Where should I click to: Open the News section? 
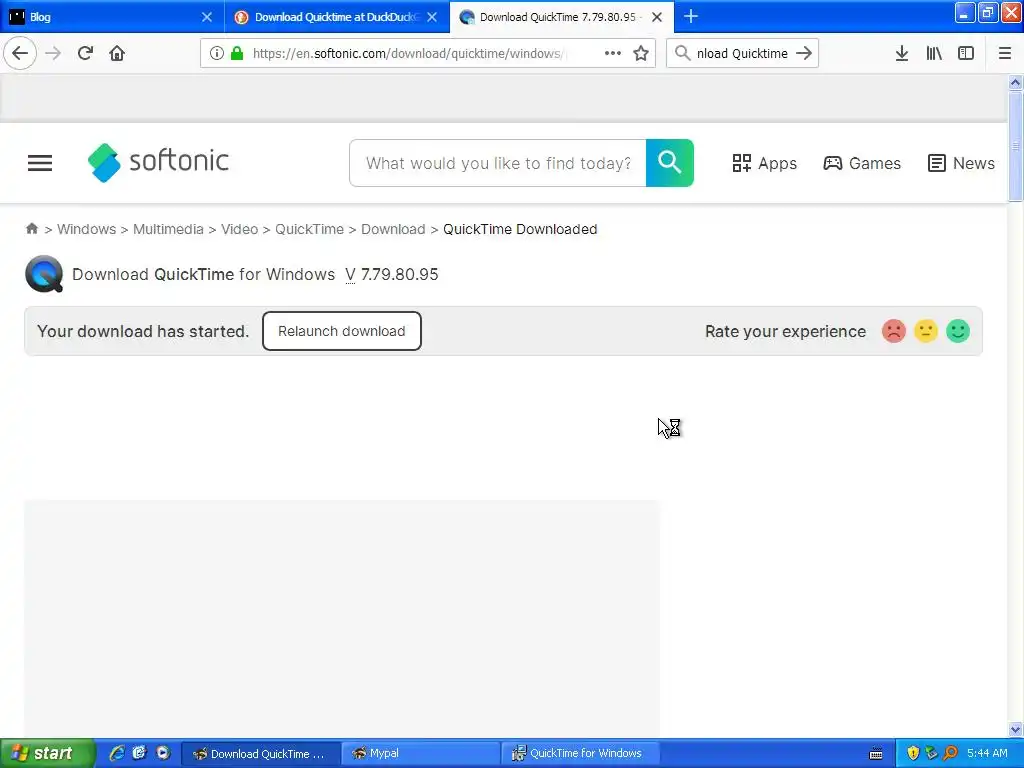pyautogui.click(x=961, y=163)
